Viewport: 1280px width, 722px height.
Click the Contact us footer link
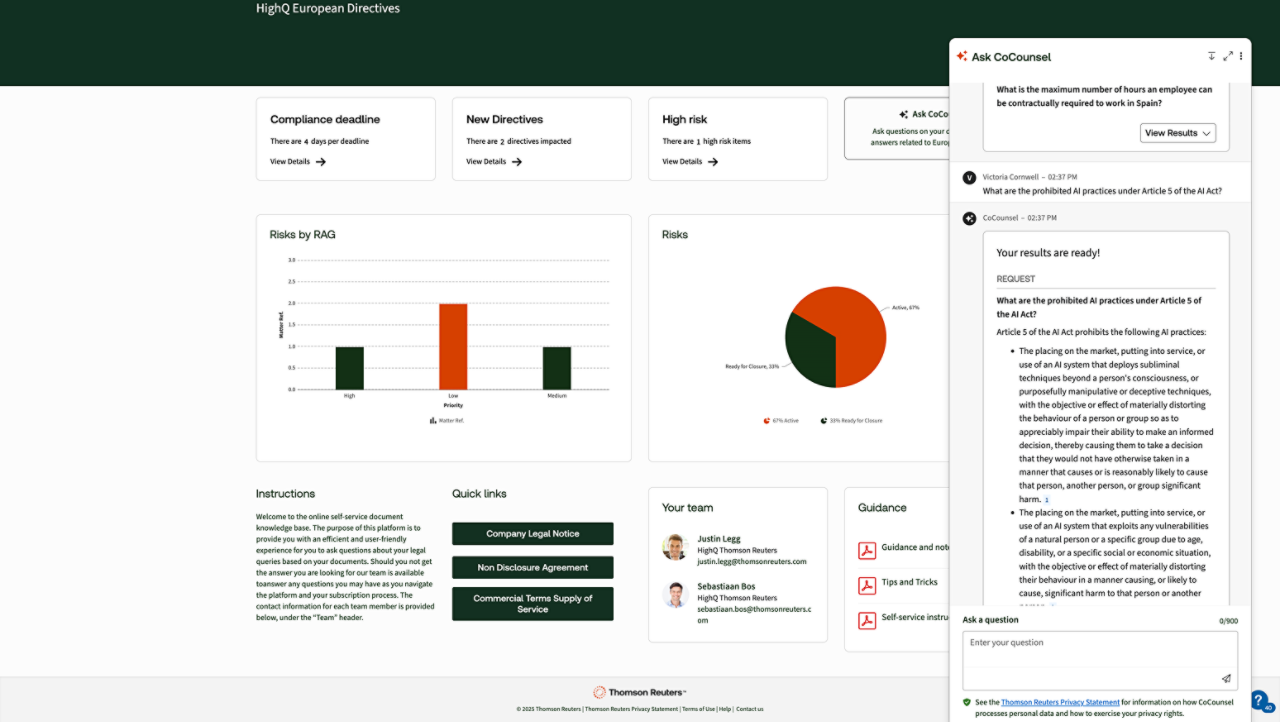coord(750,709)
